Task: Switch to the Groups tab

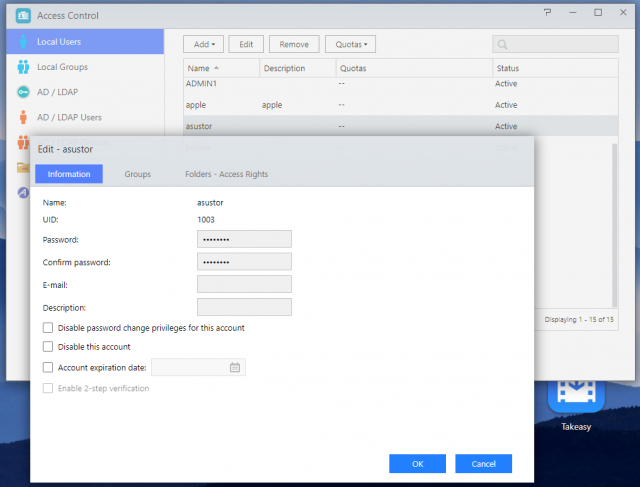Action: pos(137,174)
